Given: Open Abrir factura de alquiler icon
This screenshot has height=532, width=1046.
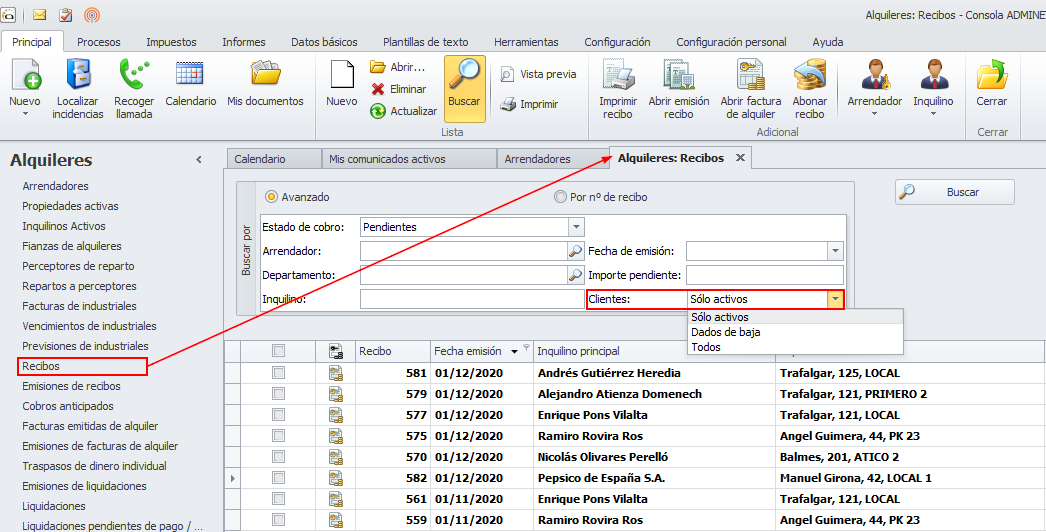Looking at the screenshot, I should pyautogui.click(x=750, y=77).
